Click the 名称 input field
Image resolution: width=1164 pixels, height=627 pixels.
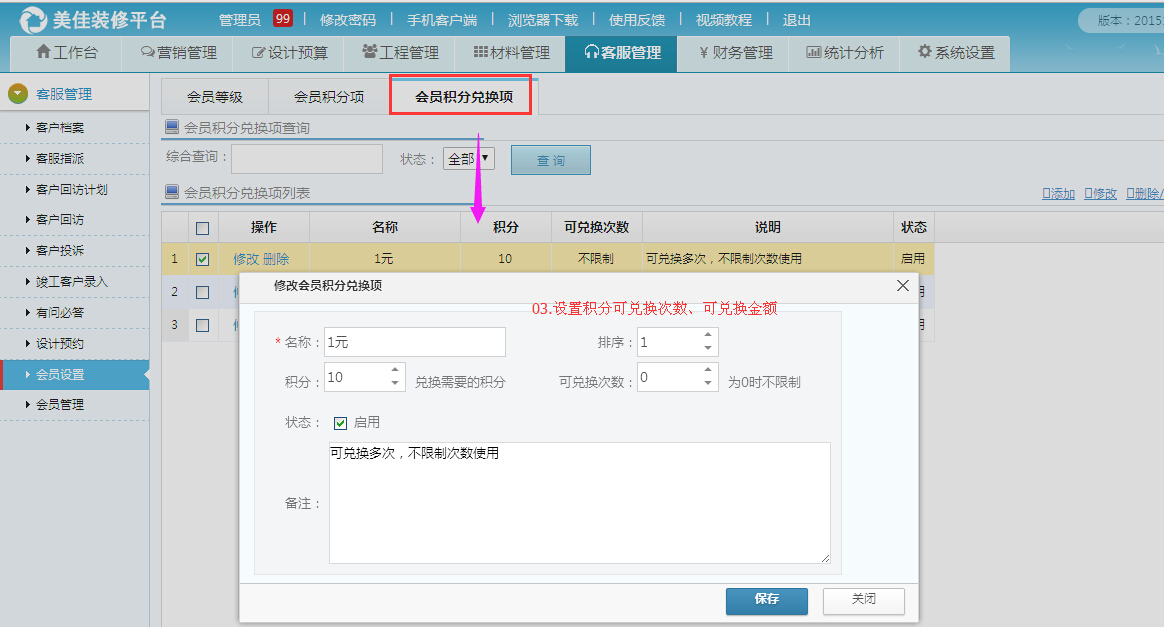pos(415,342)
